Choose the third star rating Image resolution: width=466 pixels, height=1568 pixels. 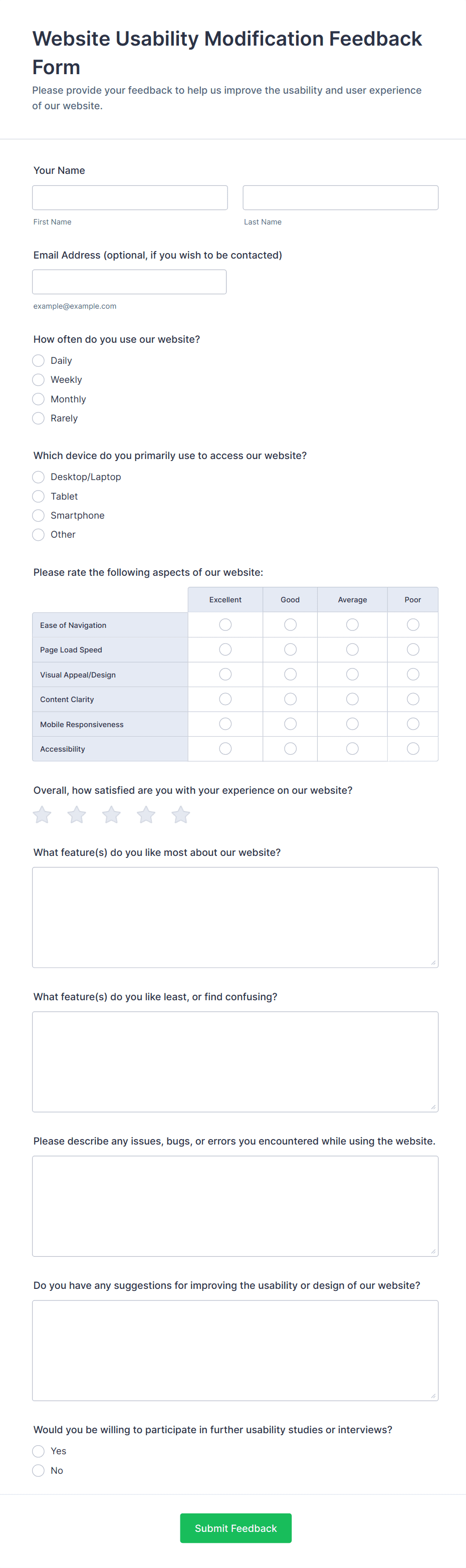click(111, 814)
